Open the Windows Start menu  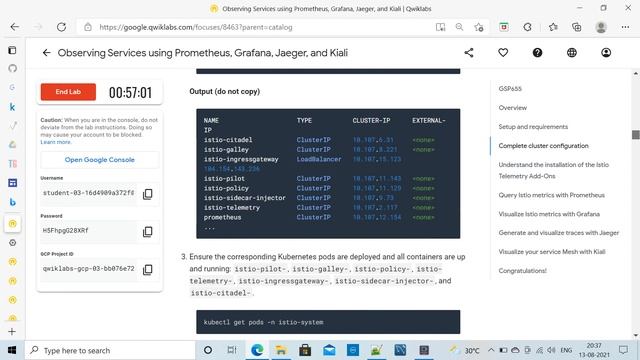click(12, 350)
